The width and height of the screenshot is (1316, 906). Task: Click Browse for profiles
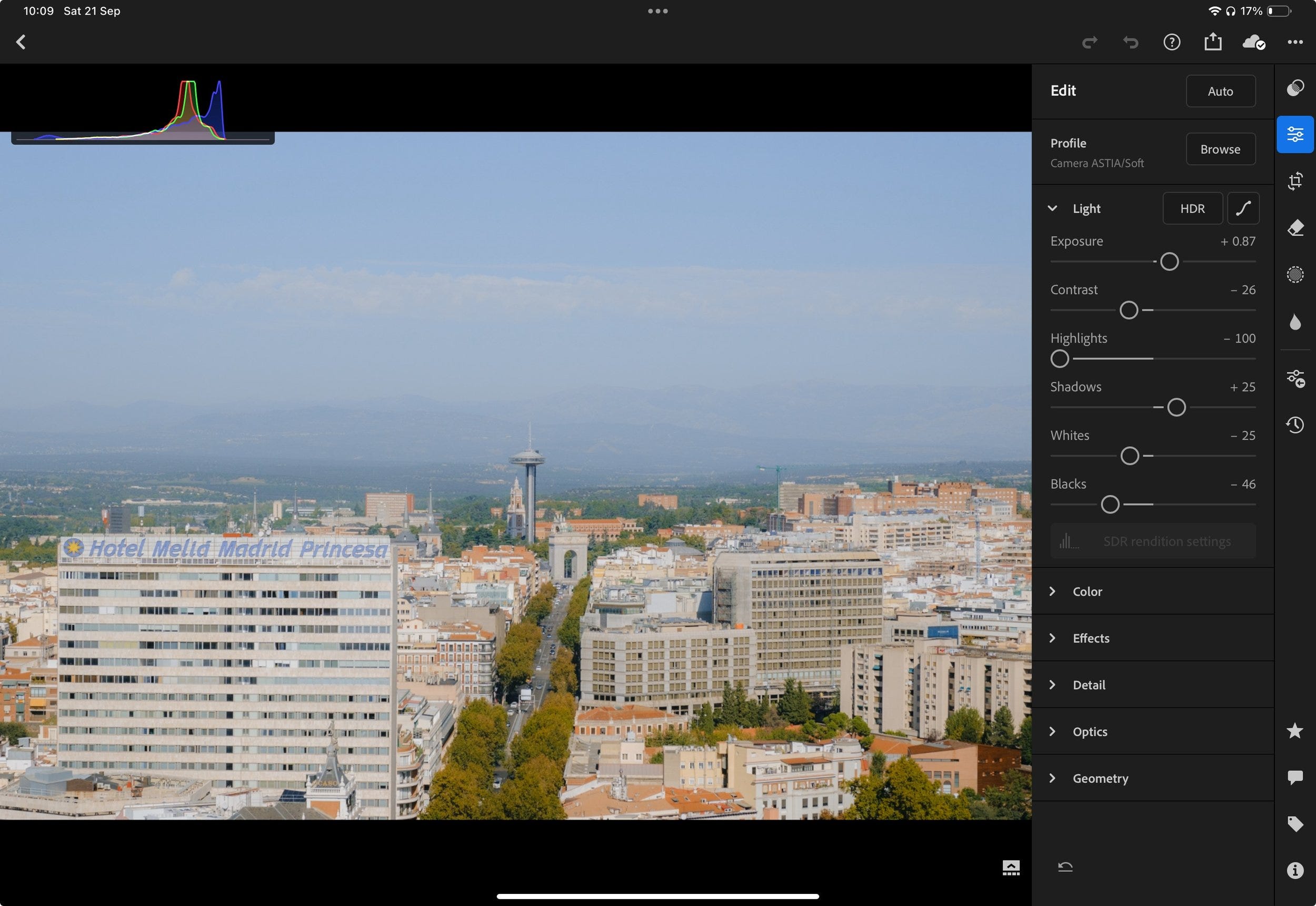point(1220,149)
